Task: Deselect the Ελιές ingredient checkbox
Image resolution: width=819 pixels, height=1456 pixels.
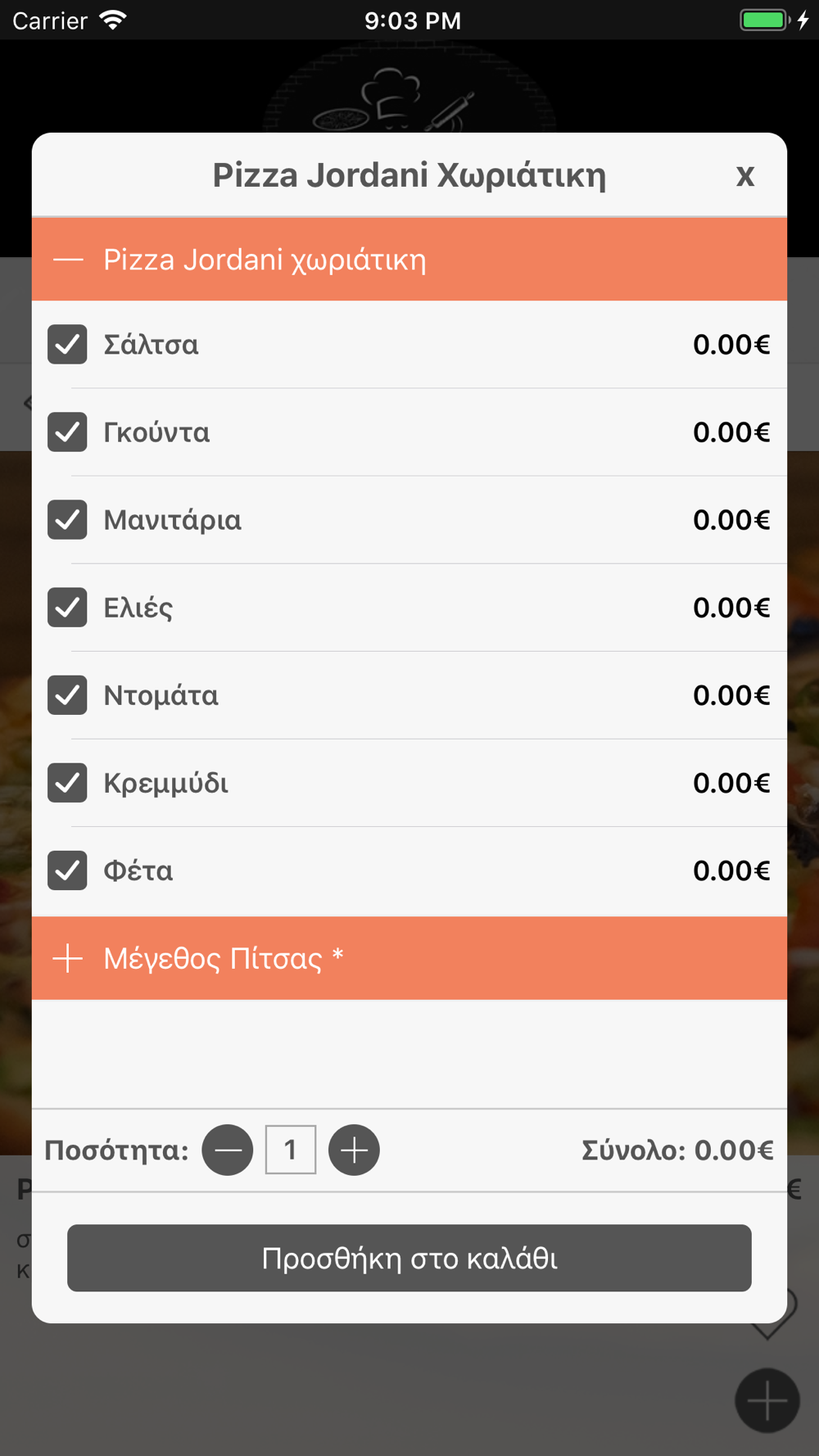Action: 67,607
